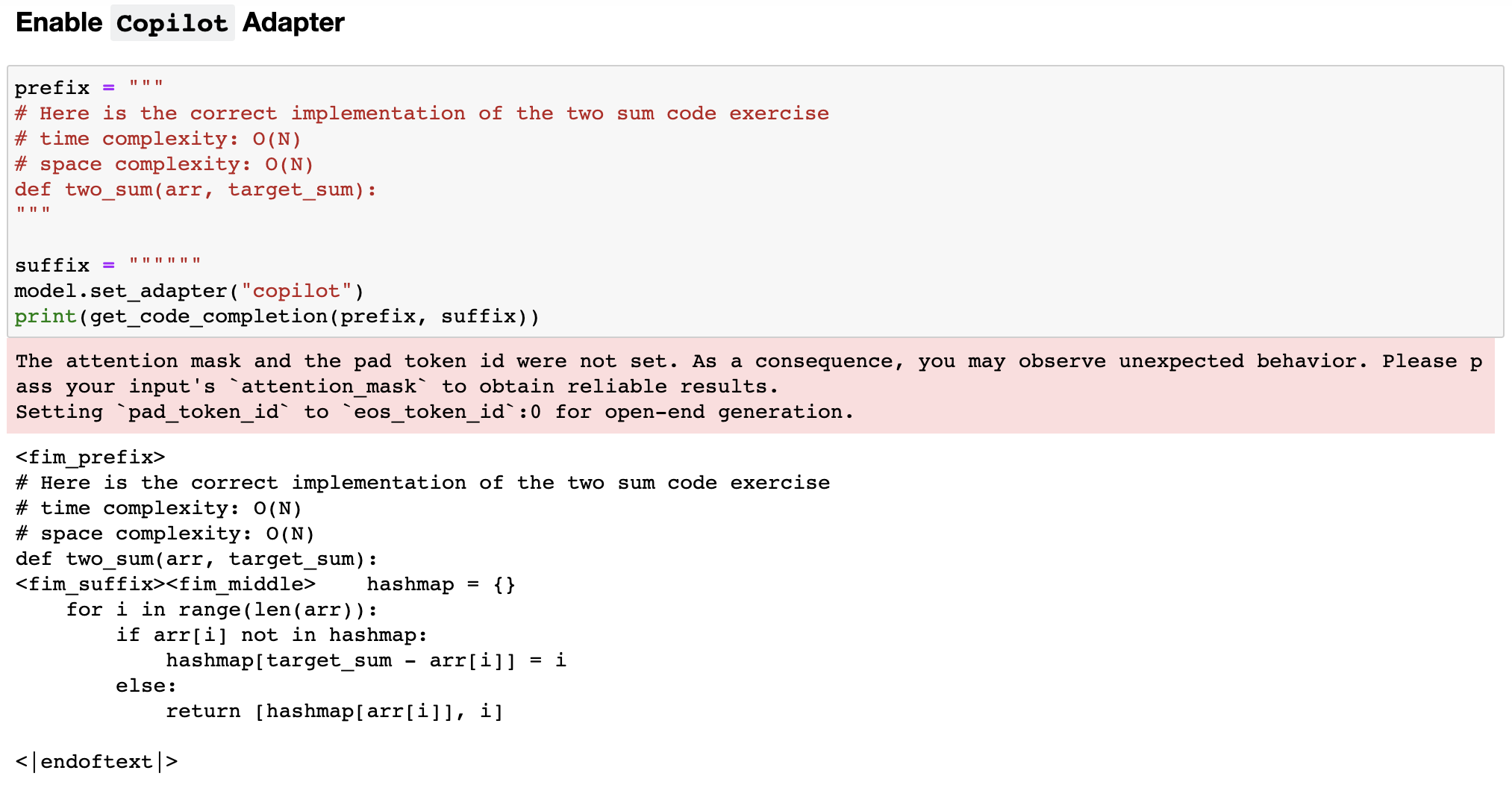Click the "Setting pad_token_id" warning line

[434, 412]
